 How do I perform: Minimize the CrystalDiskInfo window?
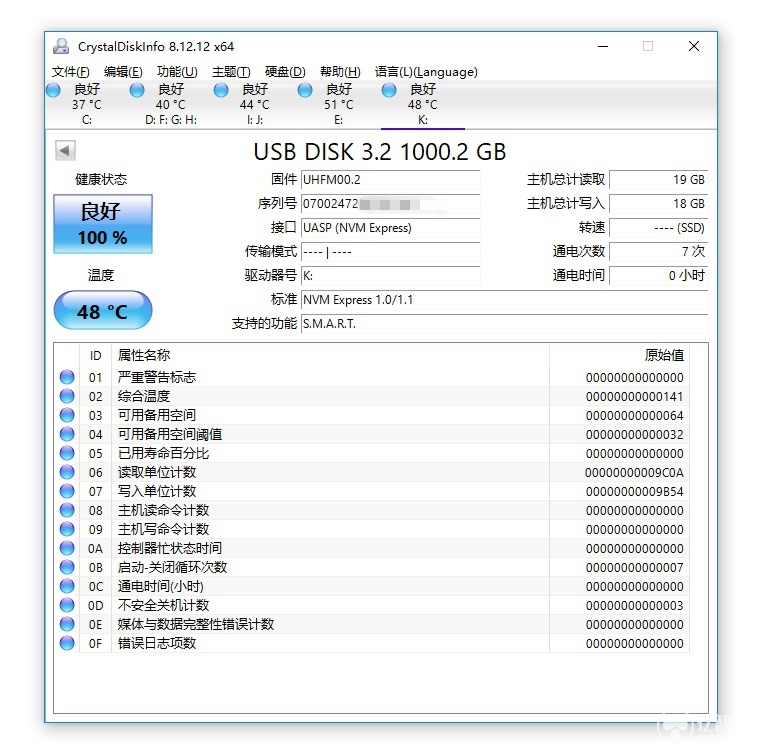[603, 46]
